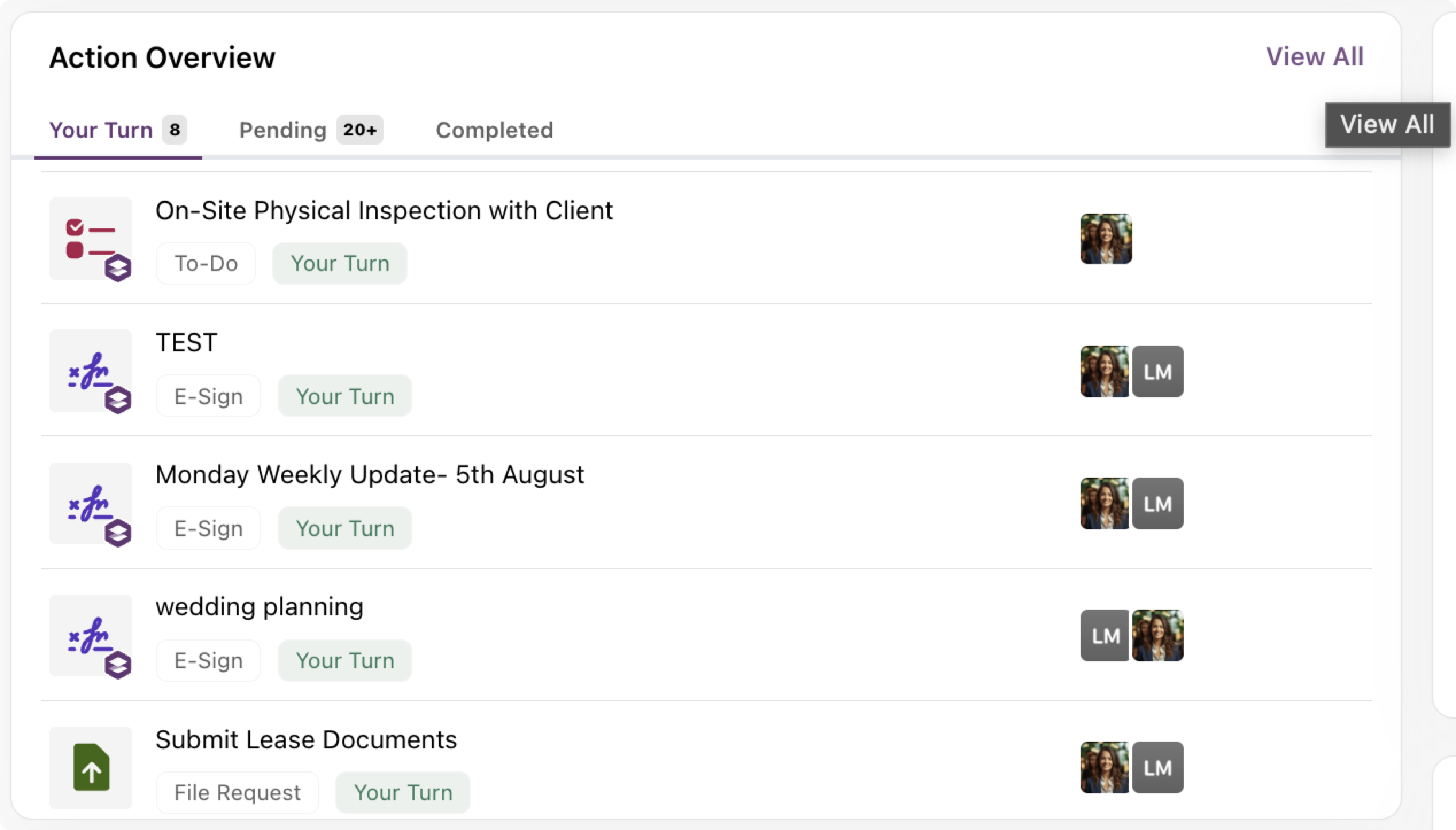The image size is (1456, 830).
Task: Open the Monday Weekly Update- 5th August item
Action: pyautogui.click(x=370, y=475)
